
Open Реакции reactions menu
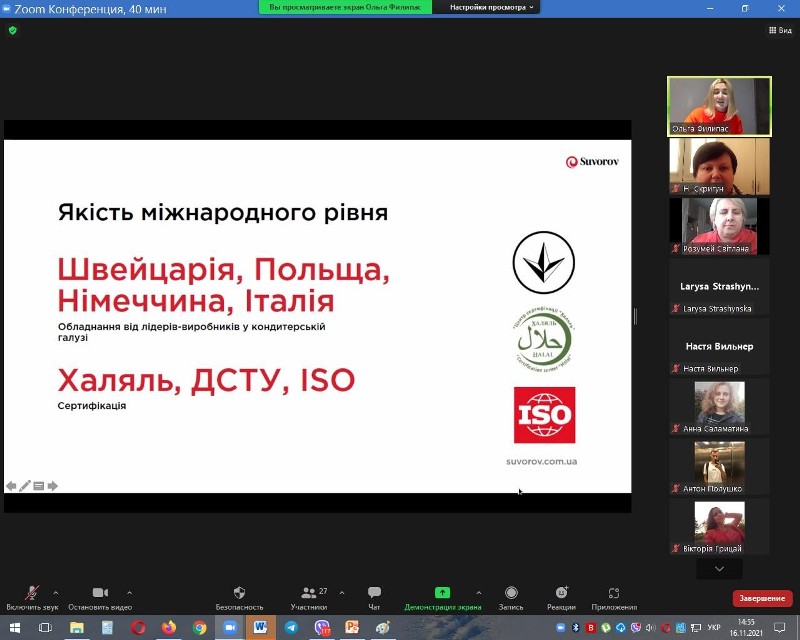tap(561, 598)
